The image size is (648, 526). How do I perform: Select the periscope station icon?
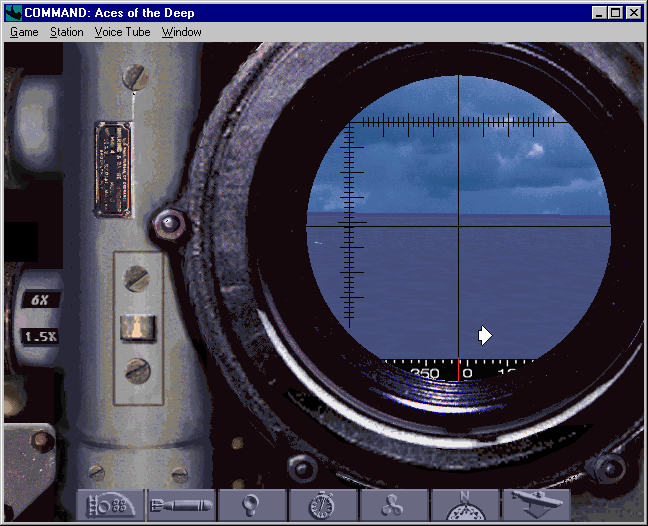pyautogui.click(x=252, y=505)
